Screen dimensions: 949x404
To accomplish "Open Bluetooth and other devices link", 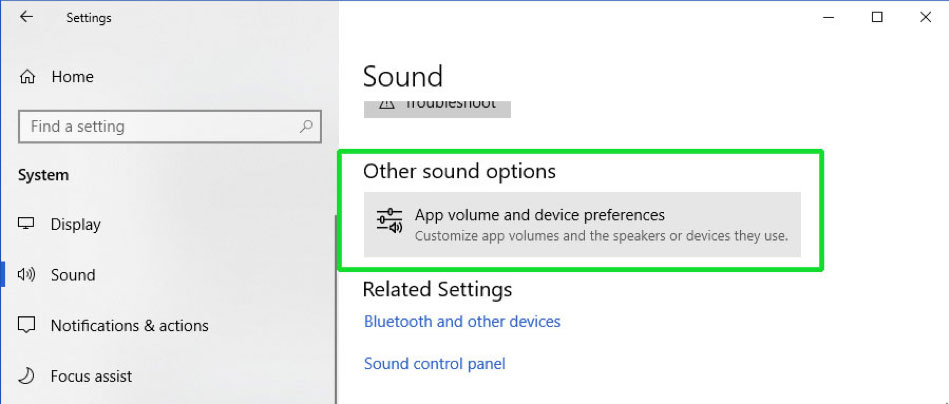I will 462,321.
